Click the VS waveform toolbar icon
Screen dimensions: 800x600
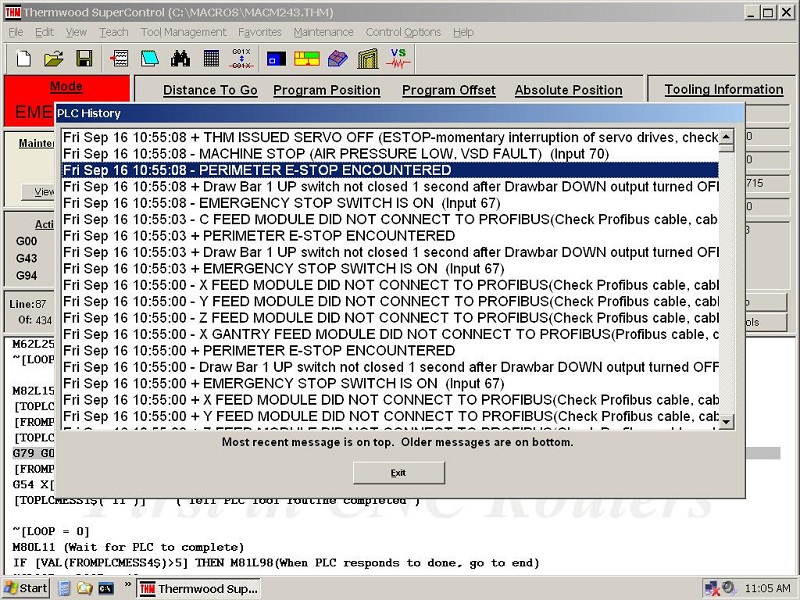click(399, 58)
